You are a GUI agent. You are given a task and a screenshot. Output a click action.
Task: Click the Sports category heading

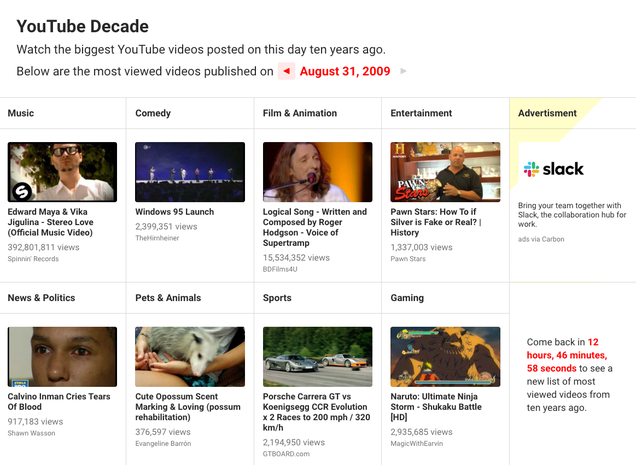277,298
